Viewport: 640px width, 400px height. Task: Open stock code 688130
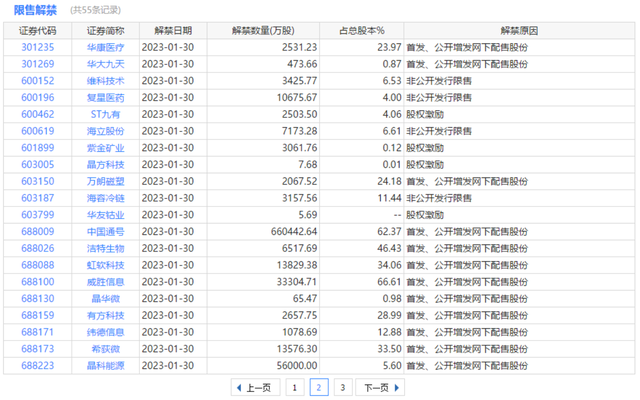(38, 298)
